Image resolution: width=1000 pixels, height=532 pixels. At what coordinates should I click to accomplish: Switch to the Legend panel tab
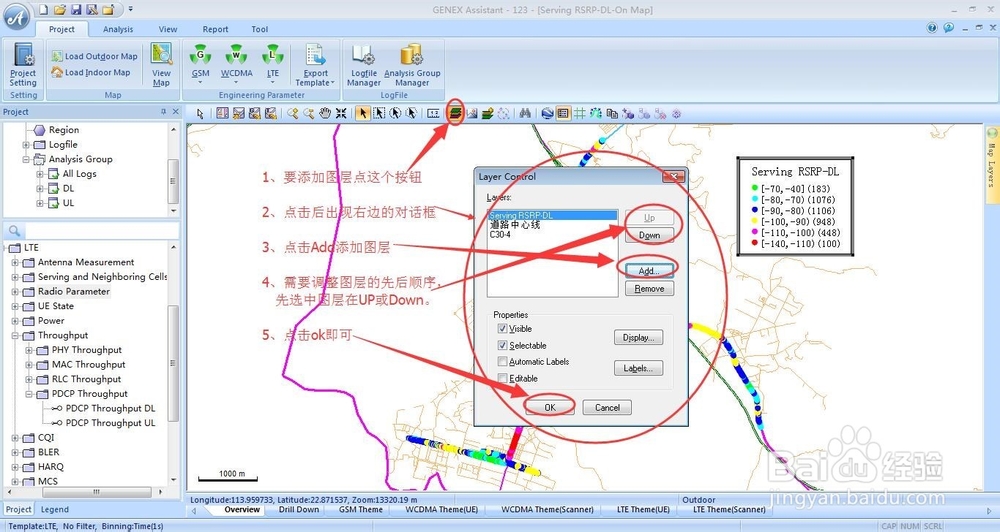[x=55, y=510]
